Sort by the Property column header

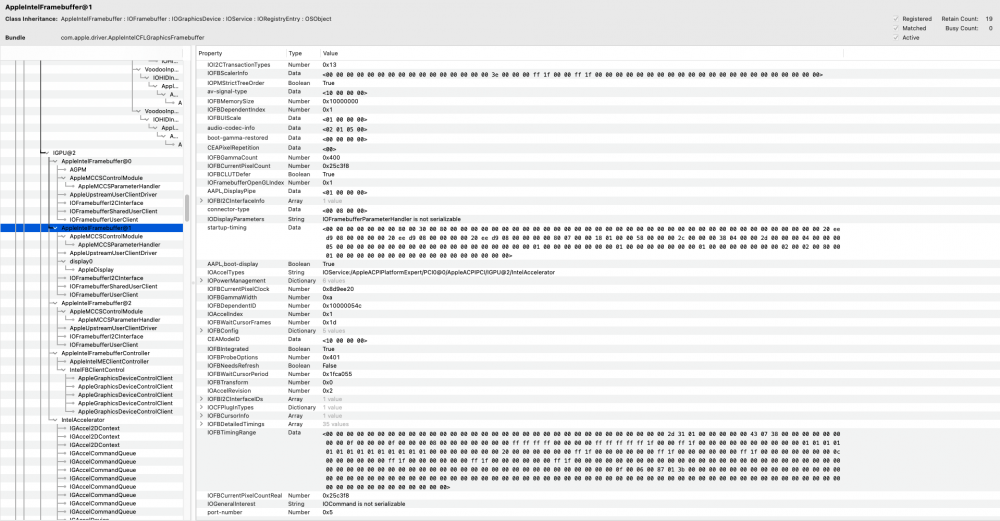pyautogui.click(x=240, y=54)
